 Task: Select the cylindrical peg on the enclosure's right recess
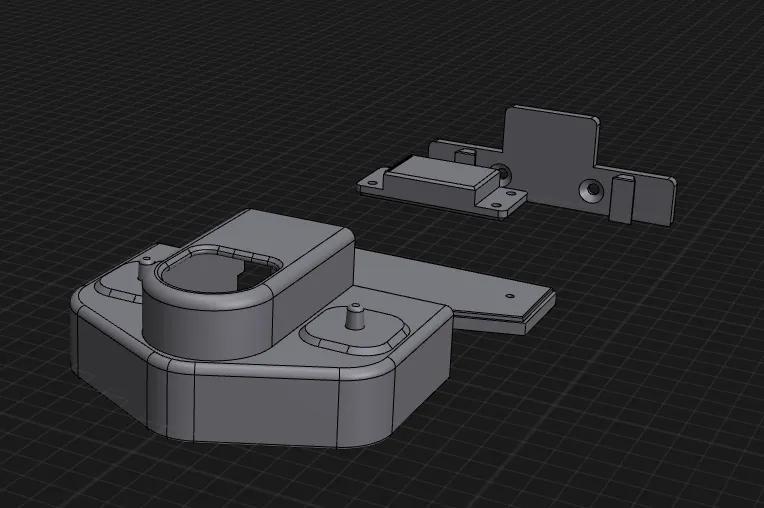click(355, 316)
